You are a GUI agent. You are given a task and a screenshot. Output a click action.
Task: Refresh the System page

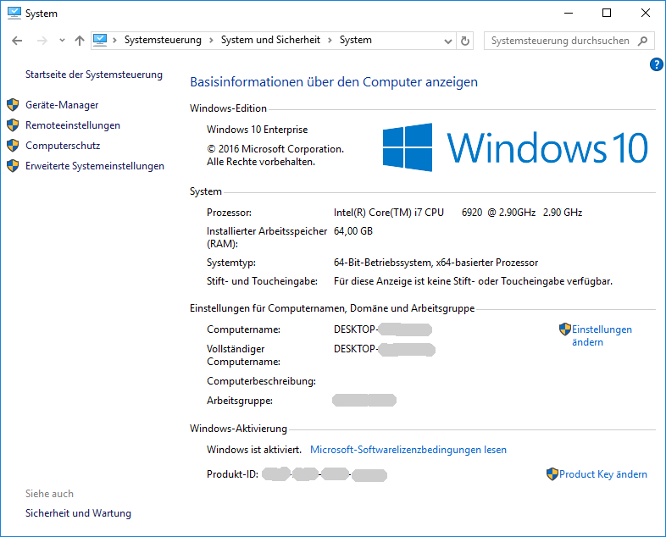(465, 41)
